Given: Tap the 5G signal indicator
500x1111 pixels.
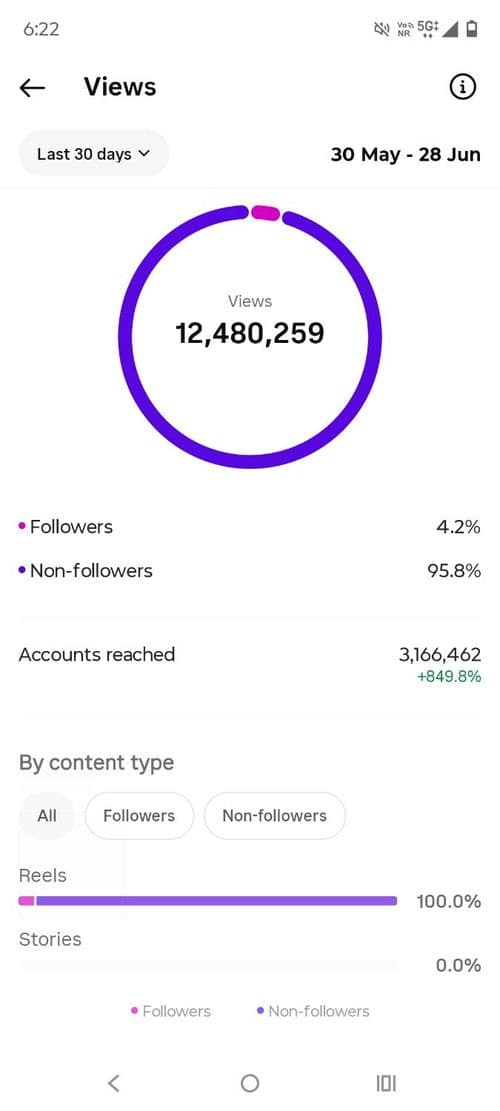Looking at the screenshot, I should [x=428, y=29].
